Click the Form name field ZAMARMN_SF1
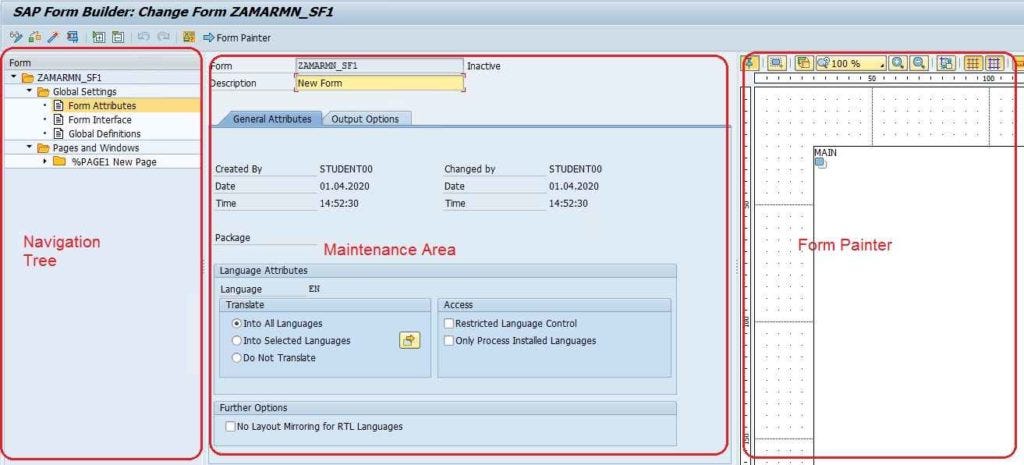The width and height of the screenshot is (1024, 465). pyautogui.click(x=379, y=66)
